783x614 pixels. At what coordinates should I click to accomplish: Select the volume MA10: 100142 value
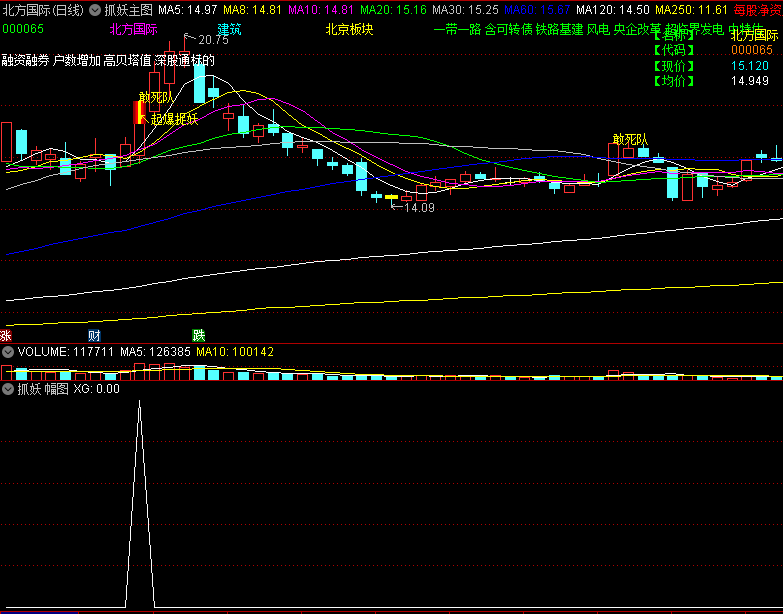click(x=235, y=352)
